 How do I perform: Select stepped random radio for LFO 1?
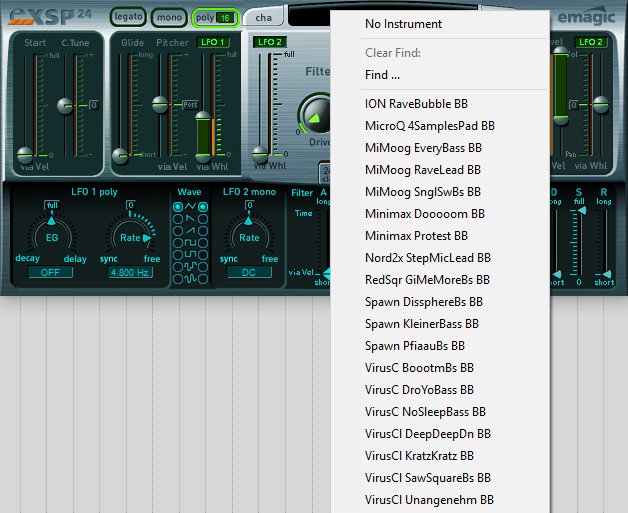178,267
